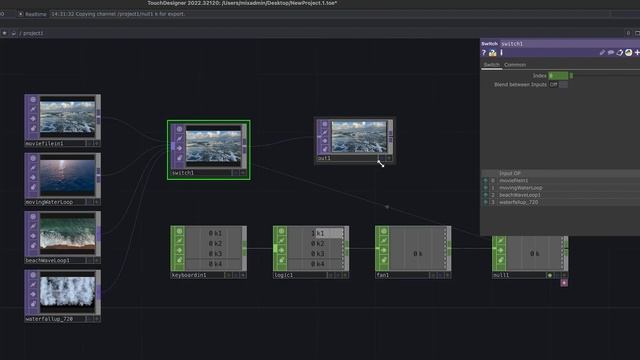Open operator help question mark icon
This screenshot has width=640, height=360.
484,53
